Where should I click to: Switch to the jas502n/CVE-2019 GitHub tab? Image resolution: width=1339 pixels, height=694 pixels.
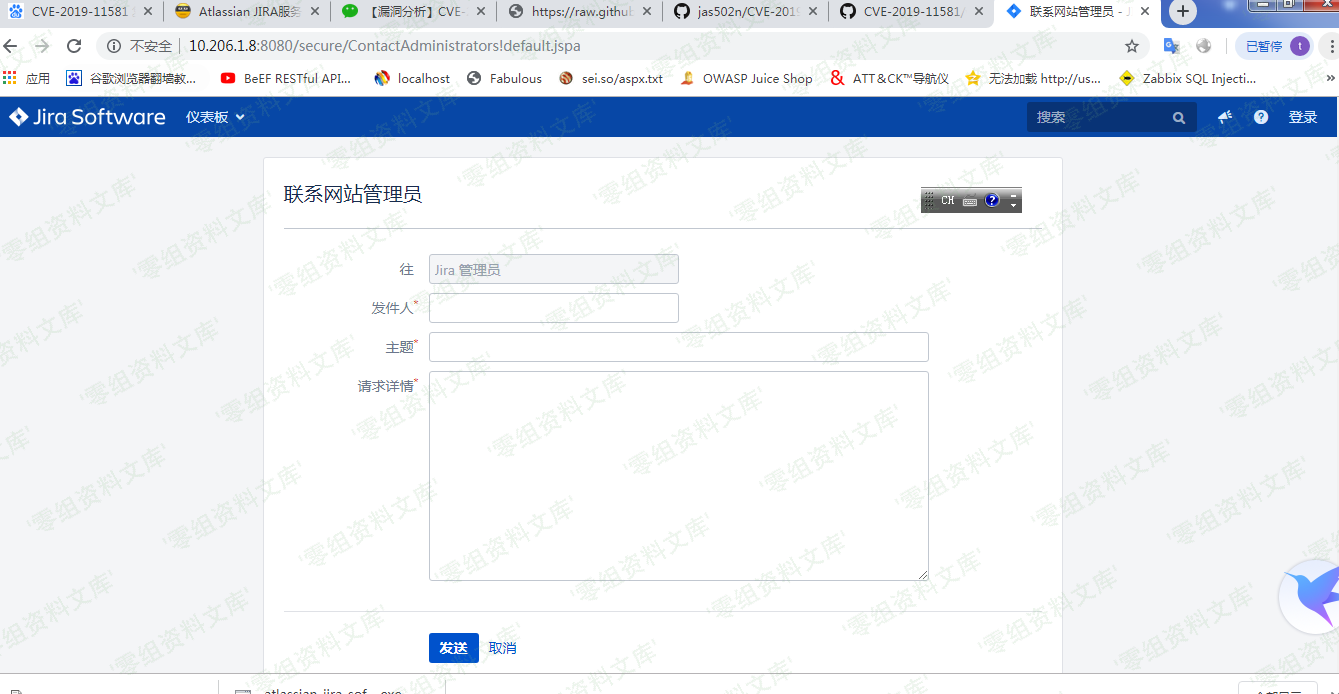(744, 12)
